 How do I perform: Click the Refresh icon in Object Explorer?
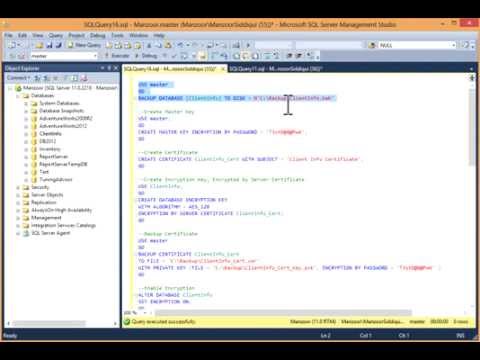pos(74,78)
